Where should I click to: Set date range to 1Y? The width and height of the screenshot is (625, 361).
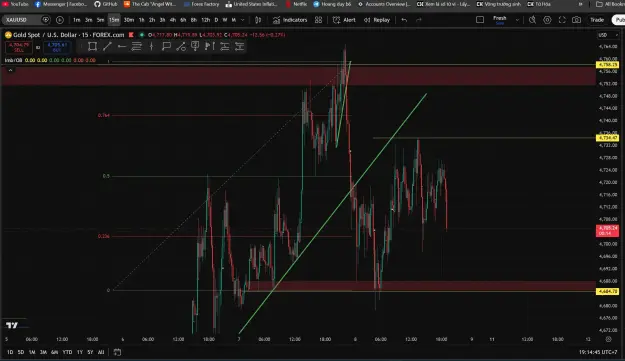[80, 352]
